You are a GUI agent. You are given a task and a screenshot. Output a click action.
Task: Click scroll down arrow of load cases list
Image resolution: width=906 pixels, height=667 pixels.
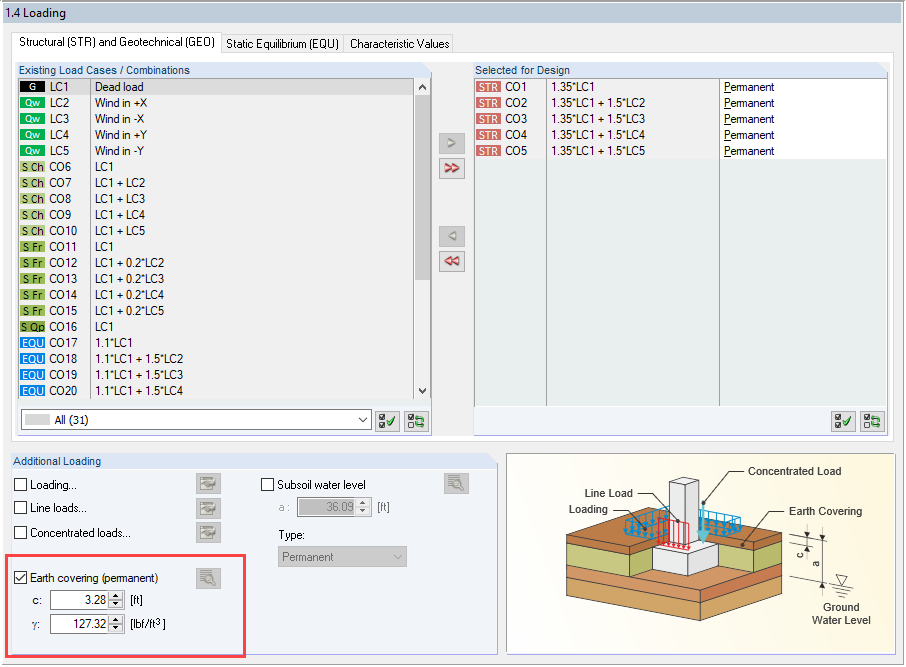[422, 391]
